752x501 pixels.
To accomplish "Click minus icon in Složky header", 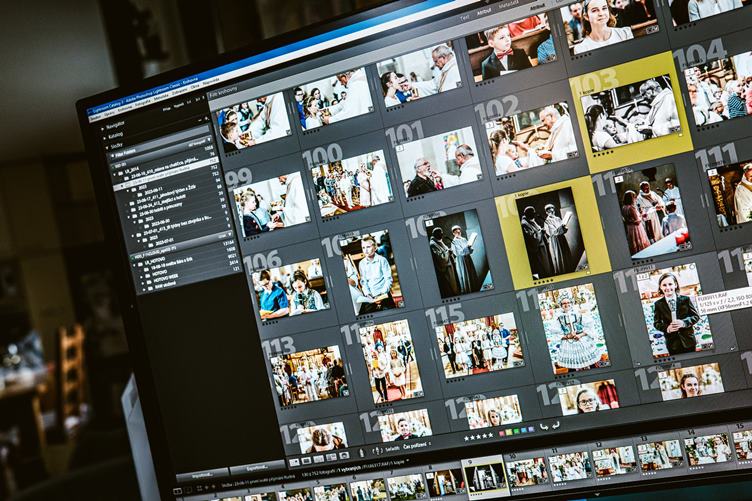I will click(200, 120).
